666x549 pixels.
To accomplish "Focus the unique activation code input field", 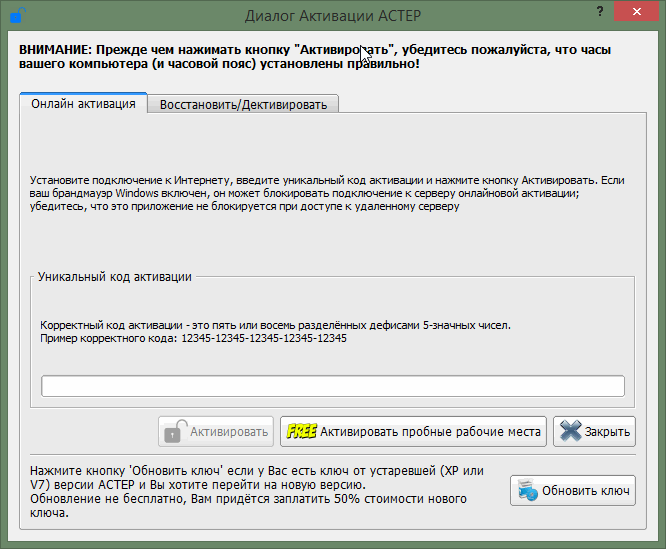I will [x=333, y=386].
